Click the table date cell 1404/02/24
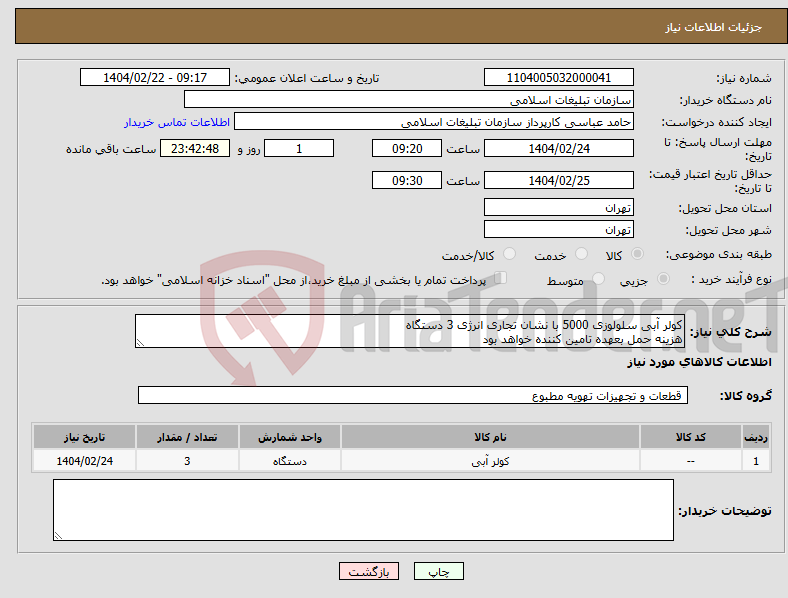The image size is (788, 598). pyautogui.click(x=84, y=460)
